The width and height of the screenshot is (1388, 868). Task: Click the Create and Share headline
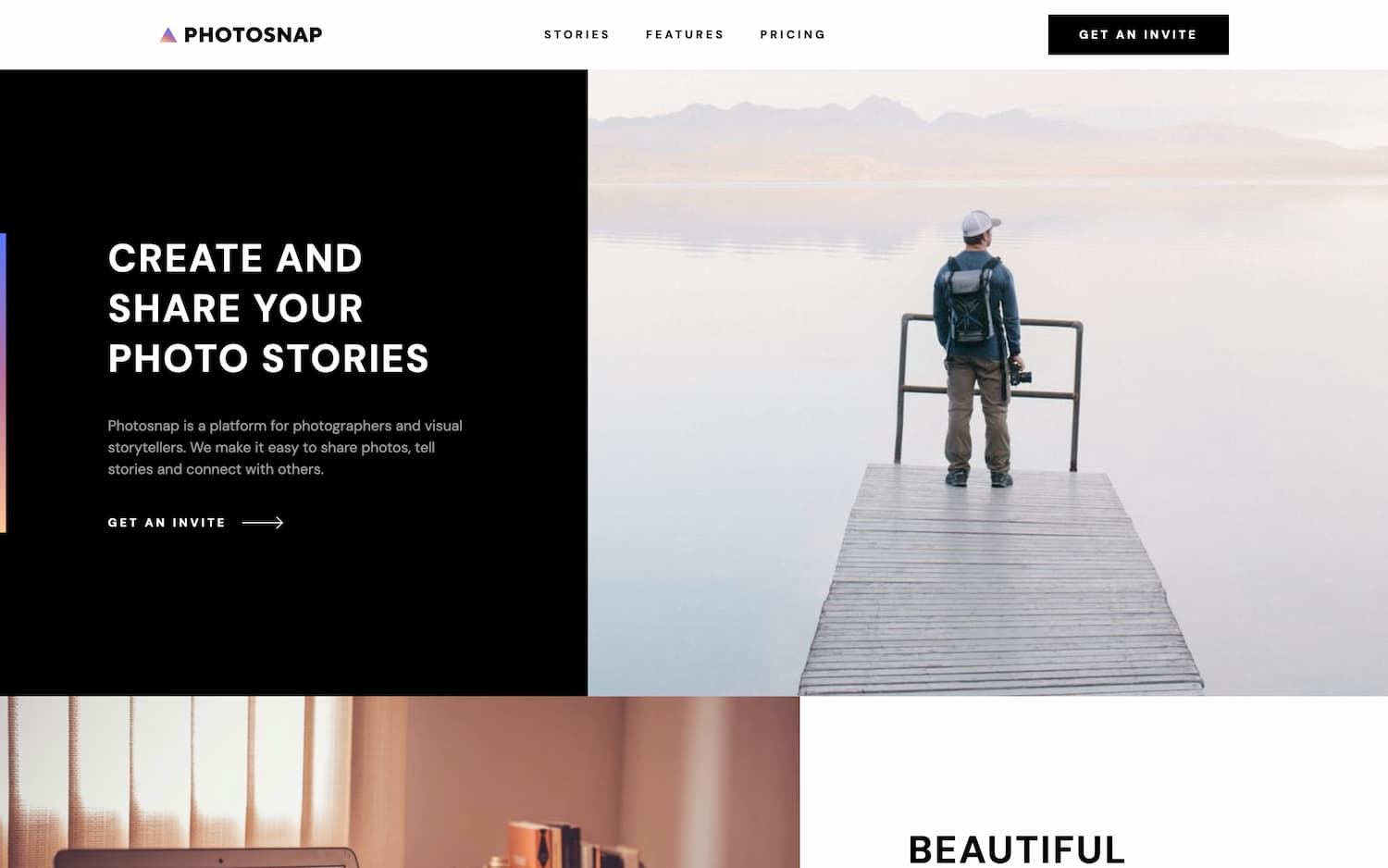pyautogui.click(x=268, y=308)
